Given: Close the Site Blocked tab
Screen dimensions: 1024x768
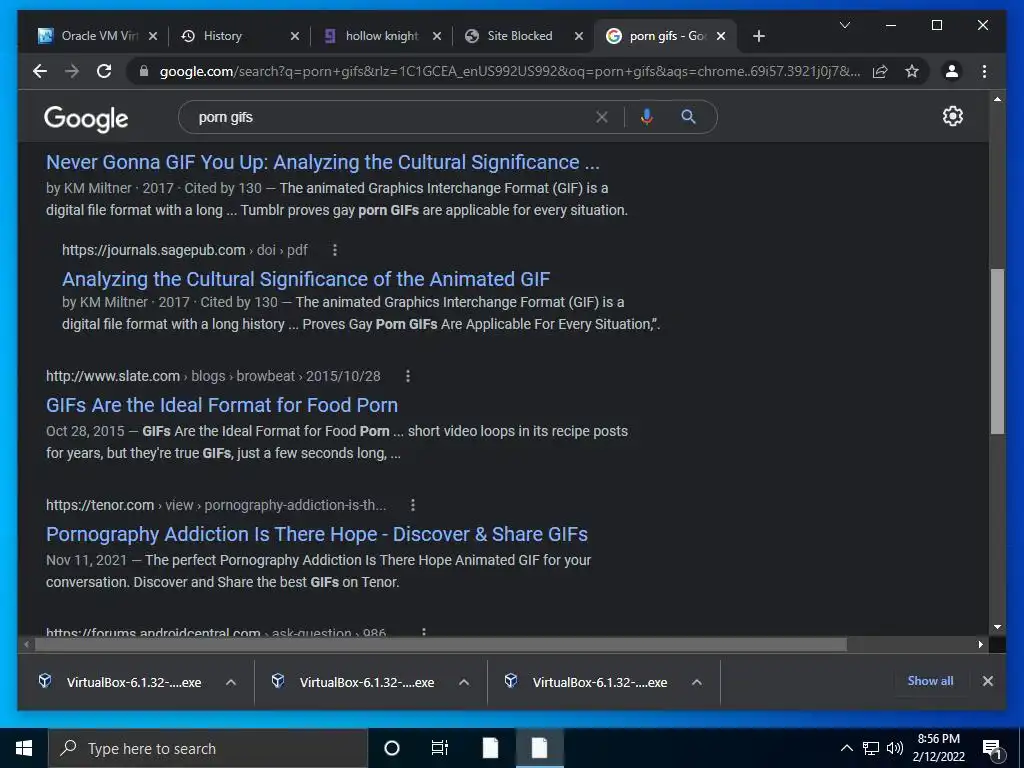Looking at the screenshot, I should coord(579,36).
